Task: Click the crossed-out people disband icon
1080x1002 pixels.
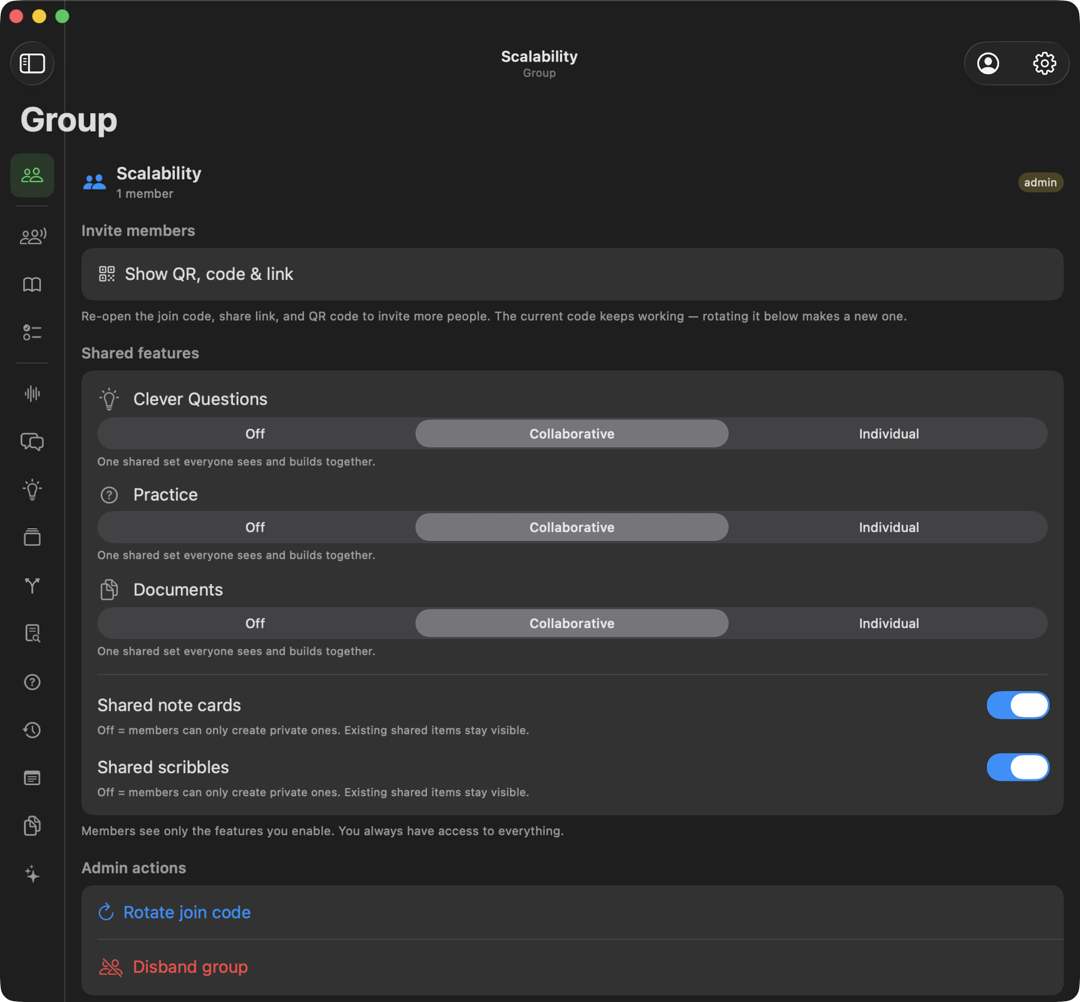Action: (x=111, y=968)
